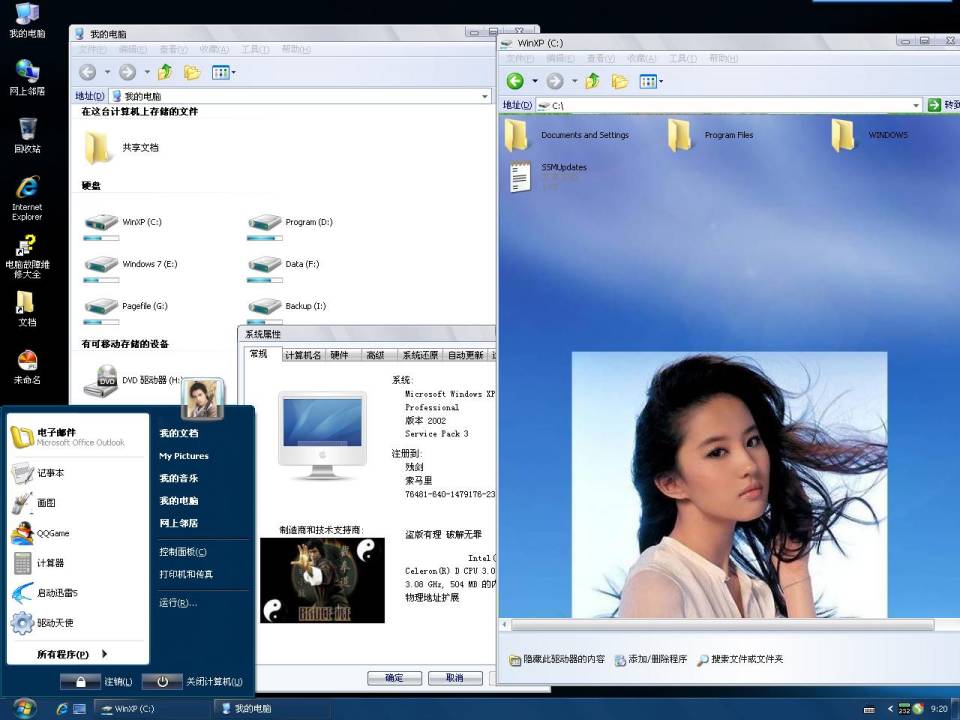Click 搜索文件或文件夹 link
The width and height of the screenshot is (960, 720).
click(x=740, y=659)
